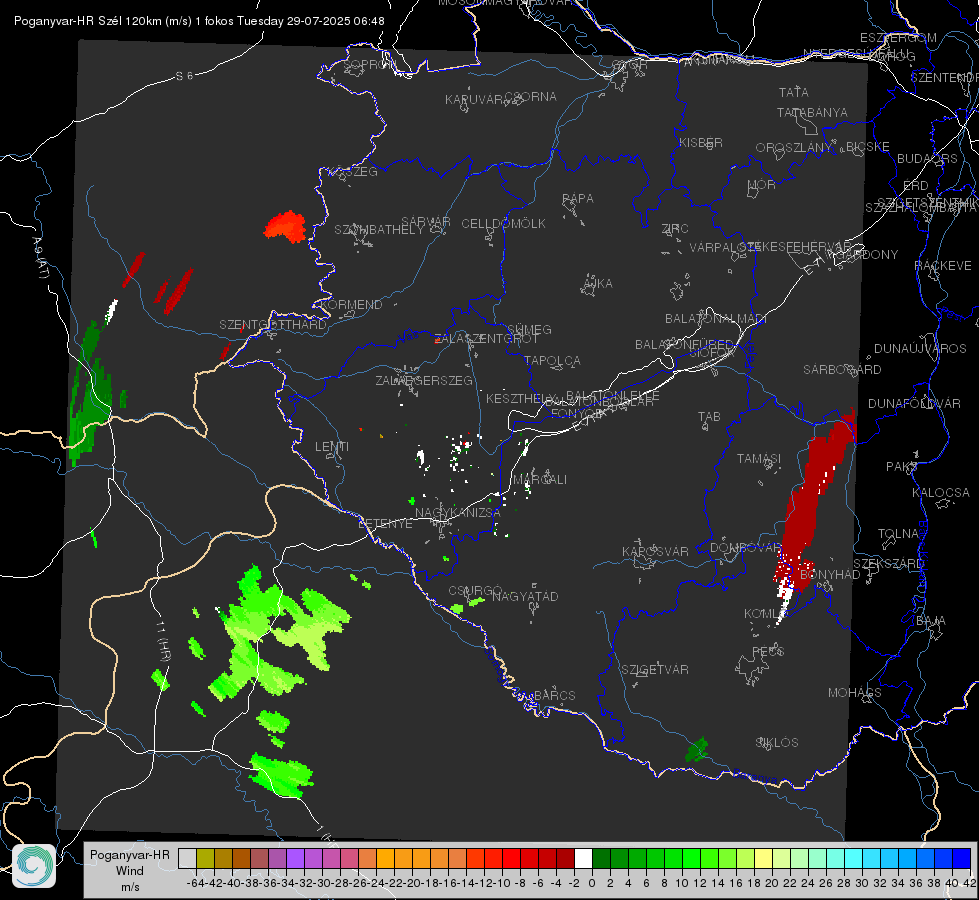Click the DOMBÓVÁR city label
This screenshot has width=979, height=900.
[745, 548]
